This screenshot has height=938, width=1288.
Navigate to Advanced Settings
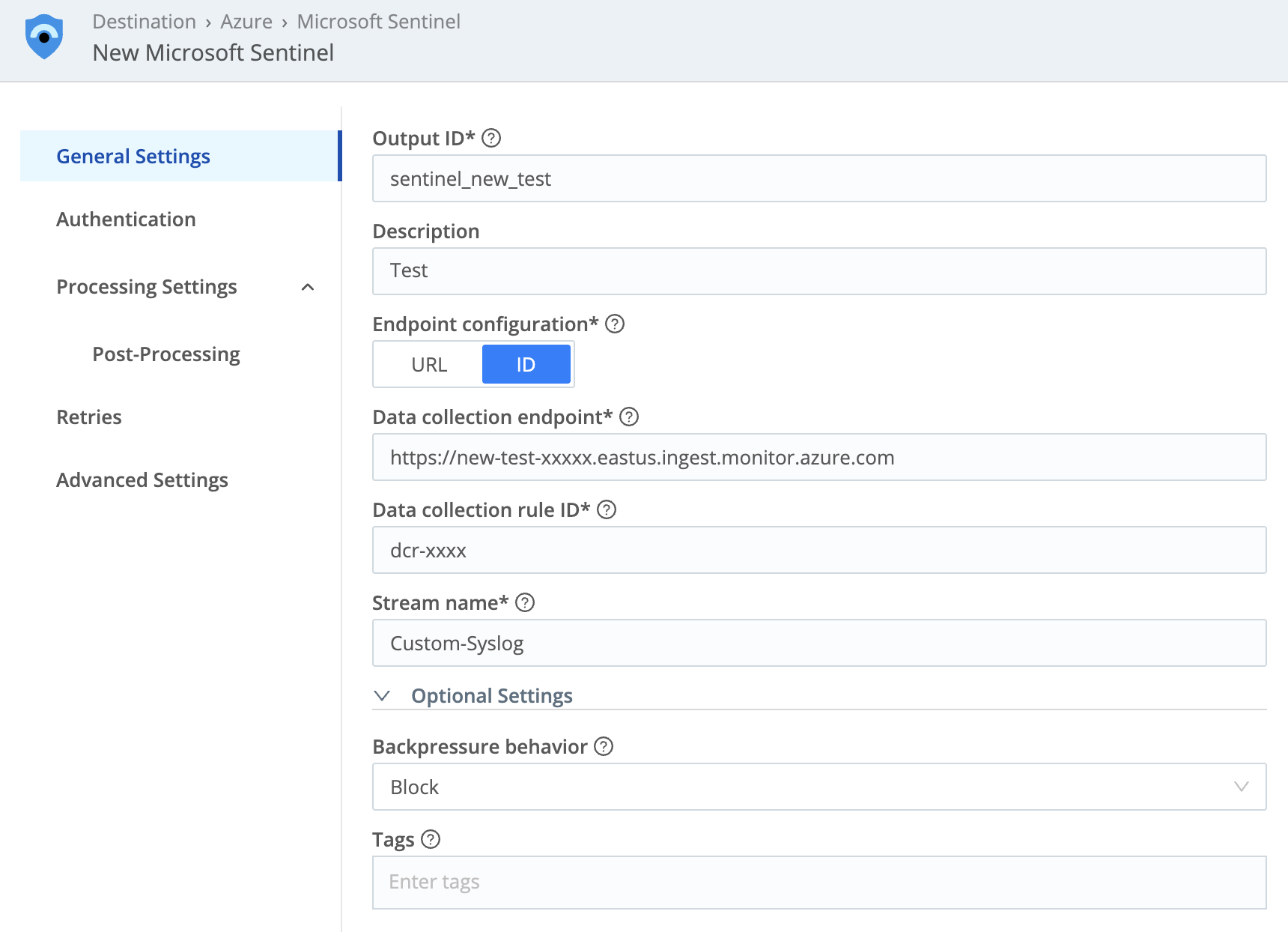pyautogui.click(x=142, y=479)
